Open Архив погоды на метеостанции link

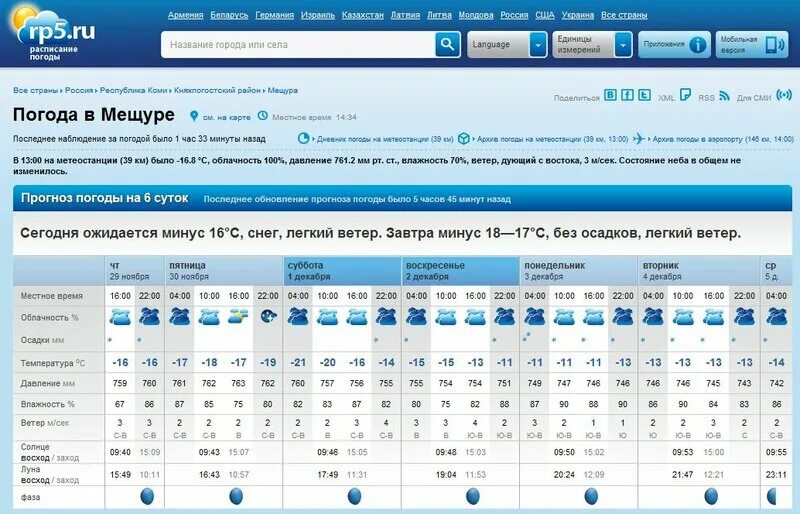[553, 139]
